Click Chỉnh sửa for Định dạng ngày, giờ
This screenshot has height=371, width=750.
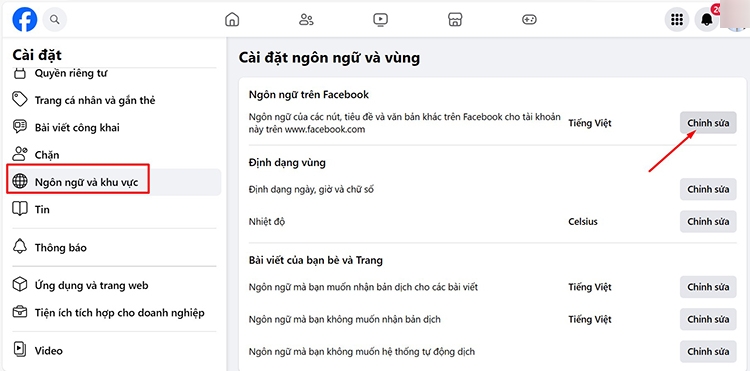(x=708, y=189)
